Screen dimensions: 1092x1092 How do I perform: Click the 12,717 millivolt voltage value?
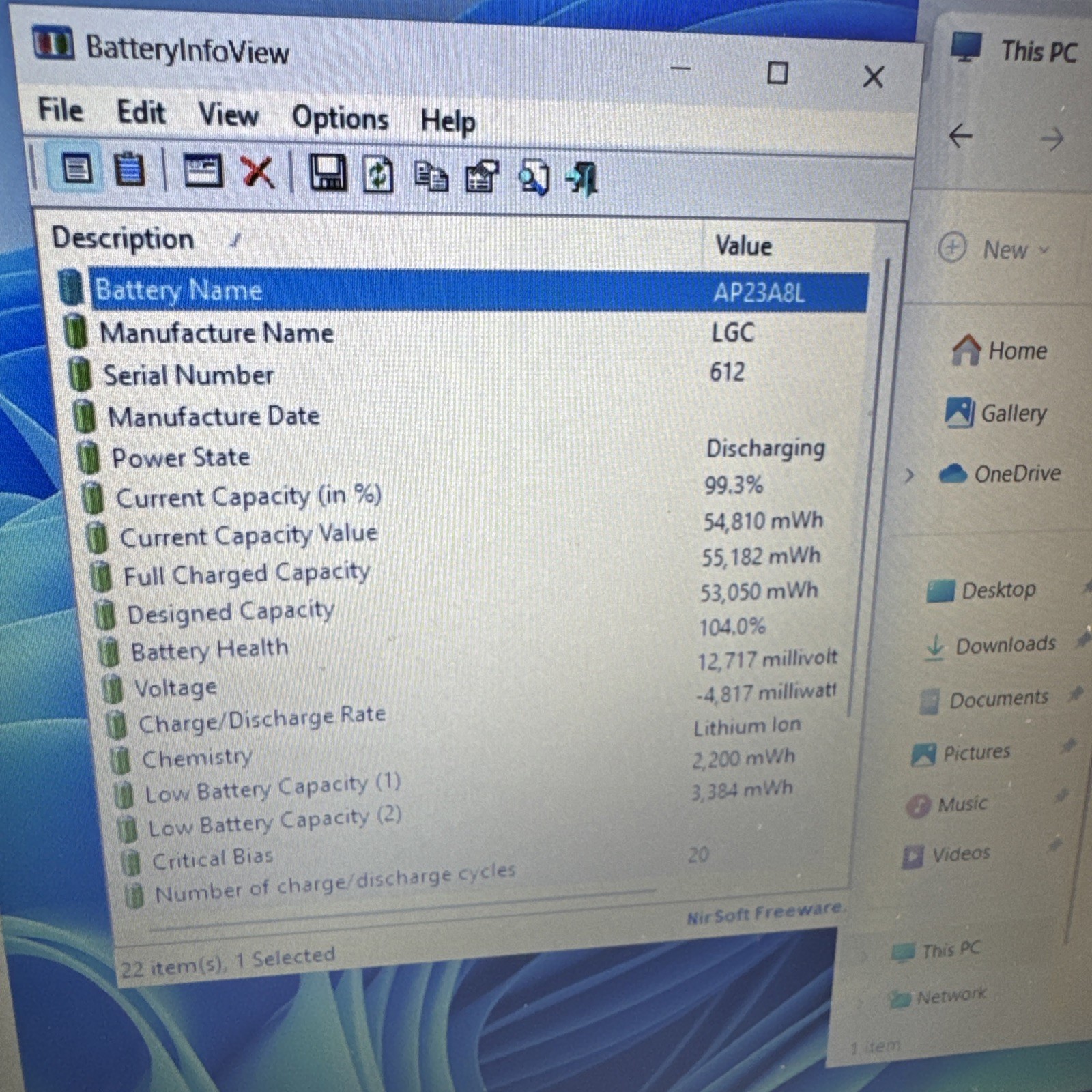767,659
